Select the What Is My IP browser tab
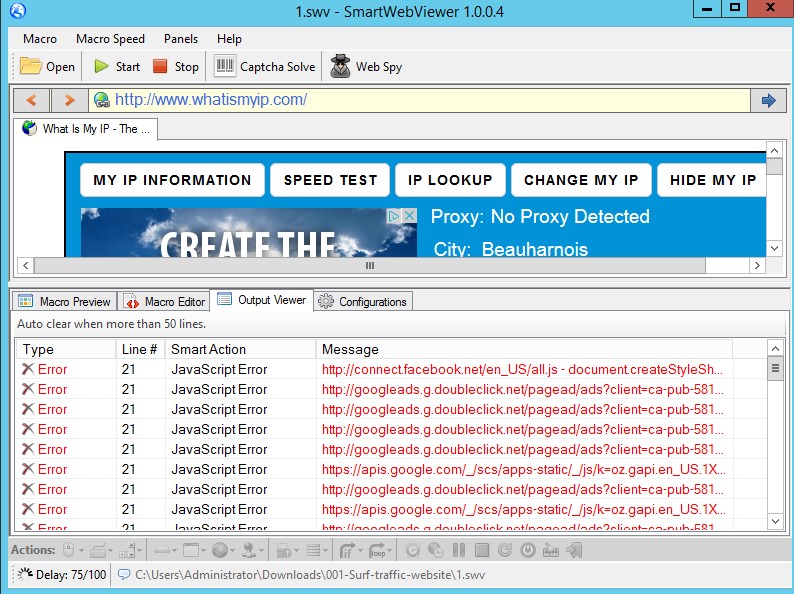 [x=86, y=129]
